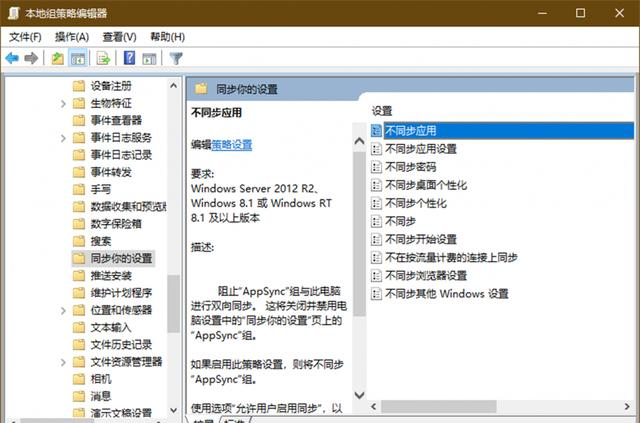This screenshot has height=423, width=640.
Task: Click the settings list horizontal scrollbar thumb
Action: pos(439,406)
